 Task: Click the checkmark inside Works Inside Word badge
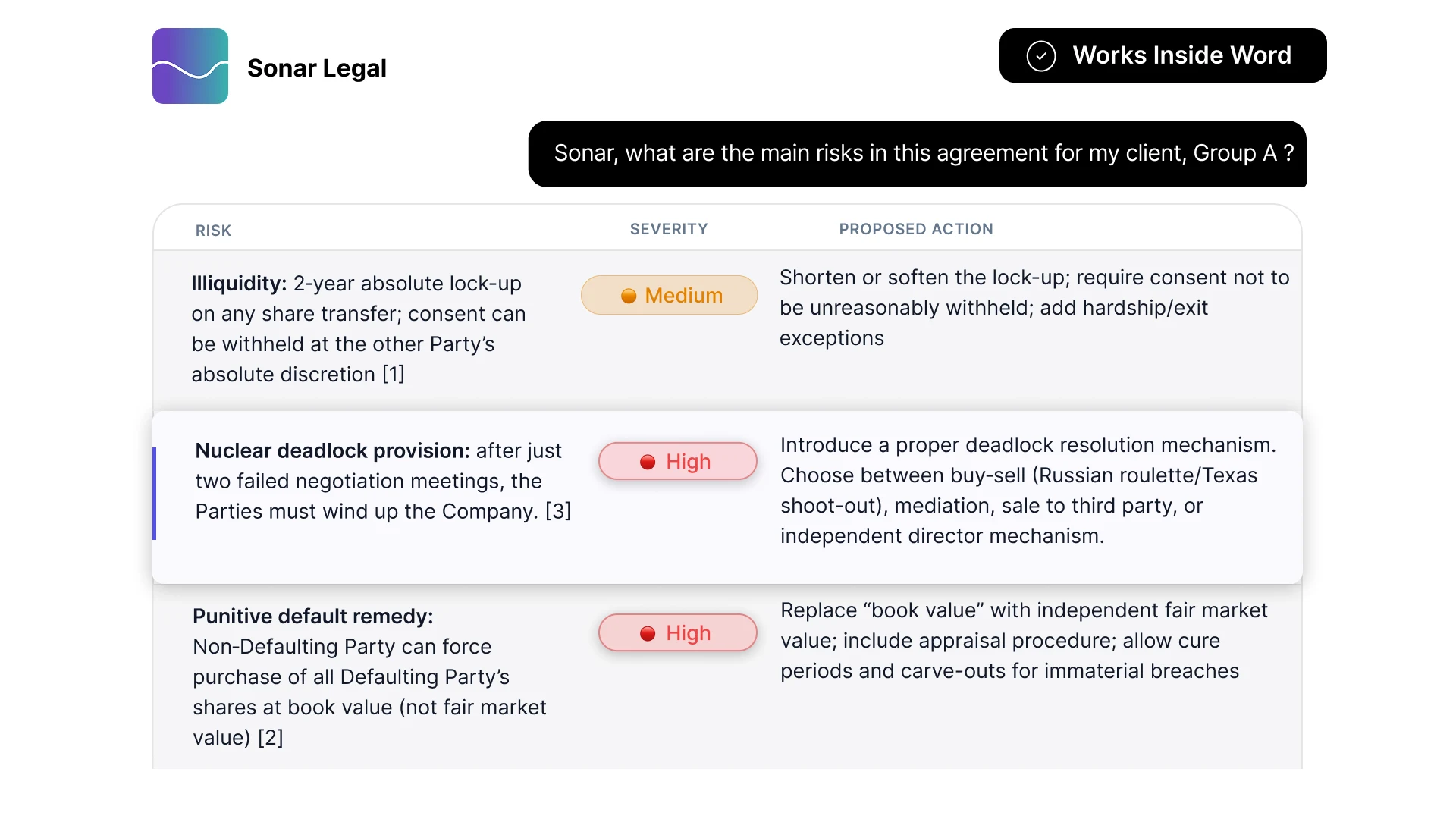coord(1040,55)
